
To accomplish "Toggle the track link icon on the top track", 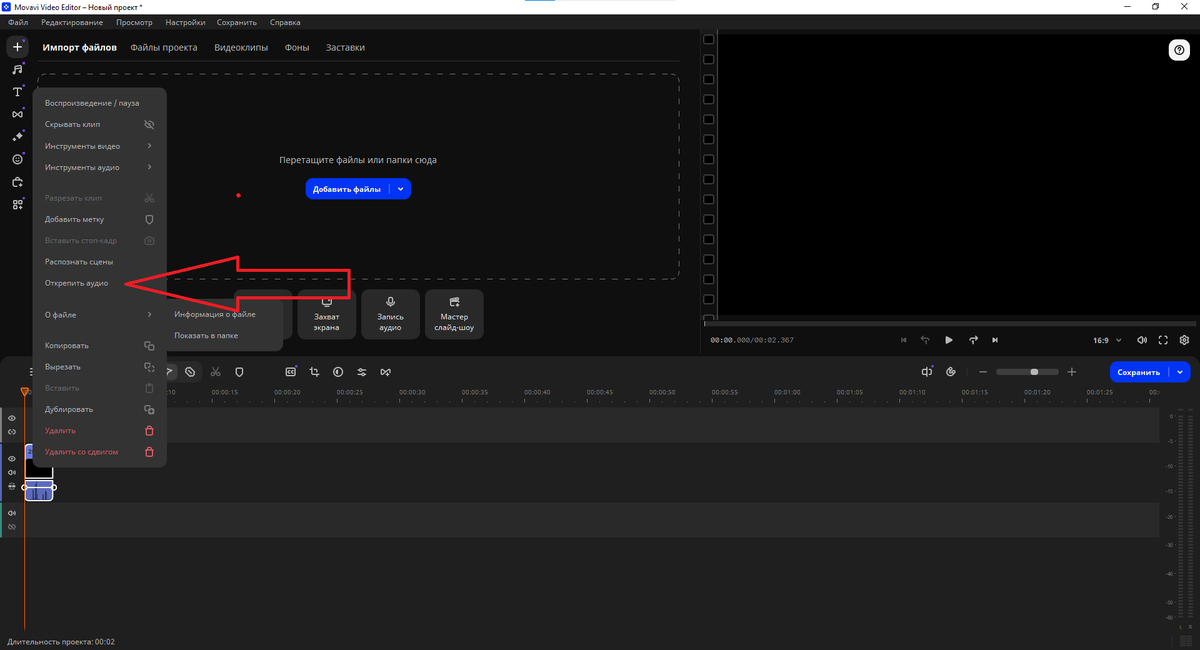I will pyautogui.click(x=11, y=432).
